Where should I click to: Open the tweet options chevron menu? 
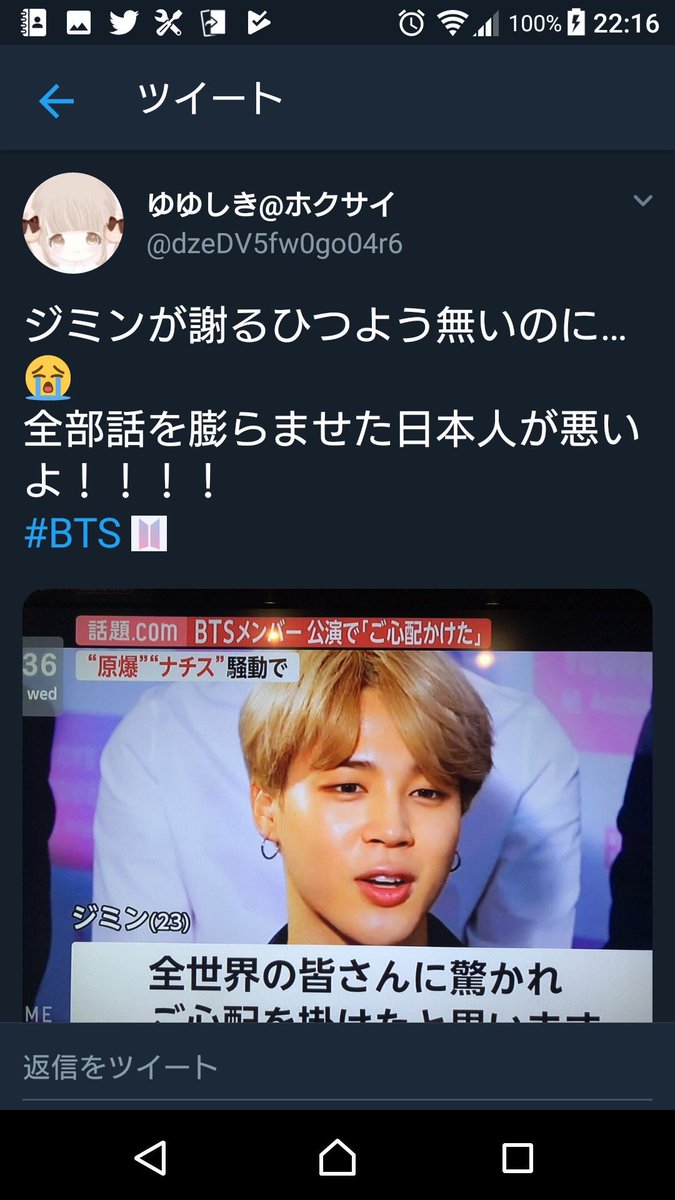click(x=643, y=201)
